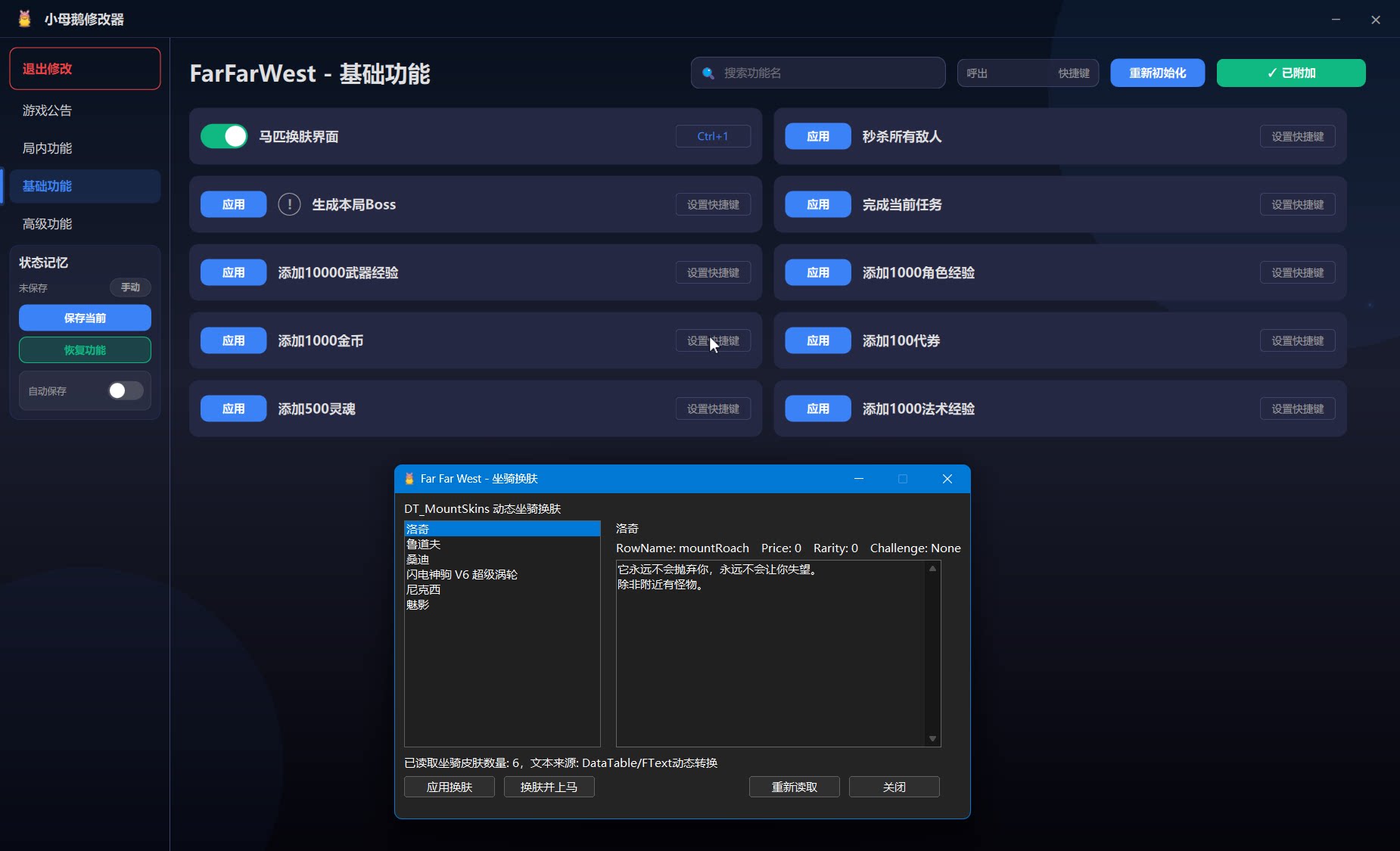Screen dimensions: 1400x851
Task: Close the 坐骑换肤 dialog with X
Action: tap(947, 479)
